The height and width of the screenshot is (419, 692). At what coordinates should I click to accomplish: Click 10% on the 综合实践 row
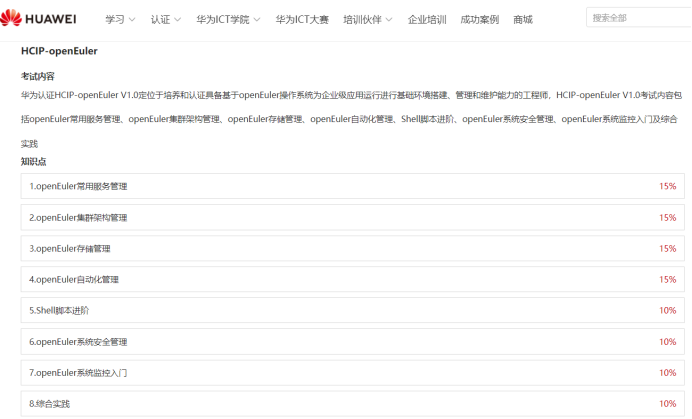(x=668, y=404)
